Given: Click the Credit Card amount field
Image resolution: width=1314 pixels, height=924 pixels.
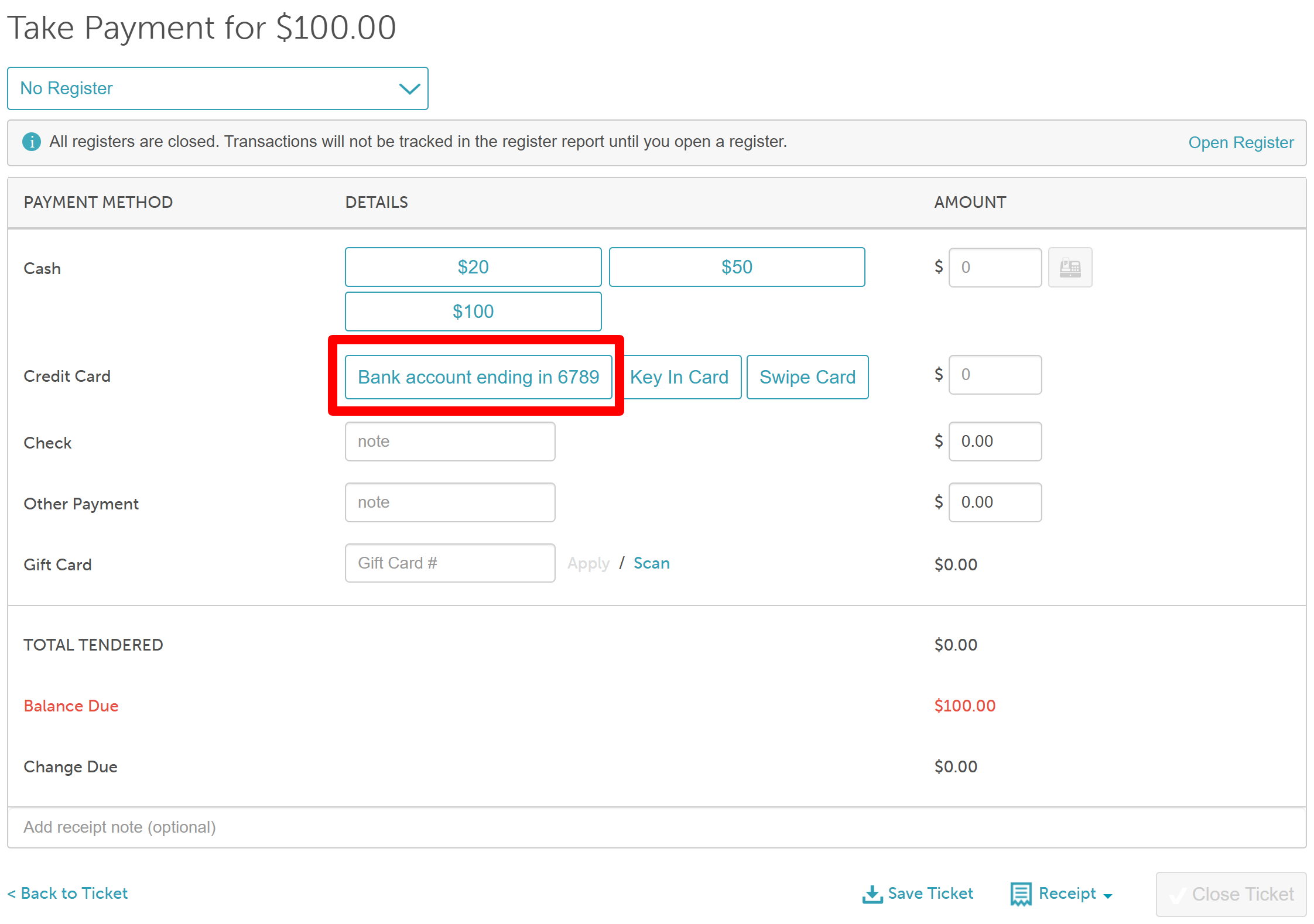Looking at the screenshot, I should click(994, 375).
